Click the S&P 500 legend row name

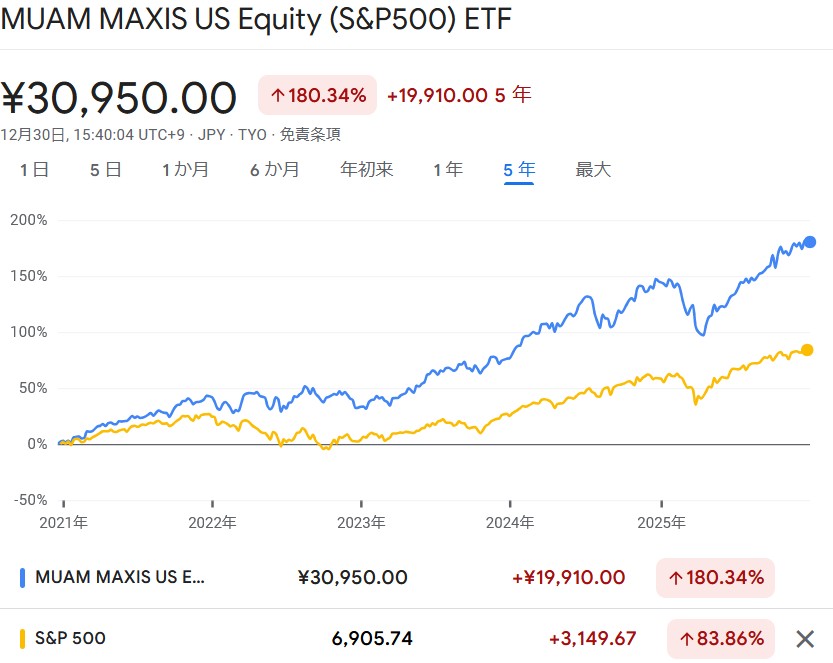click(70, 638)
